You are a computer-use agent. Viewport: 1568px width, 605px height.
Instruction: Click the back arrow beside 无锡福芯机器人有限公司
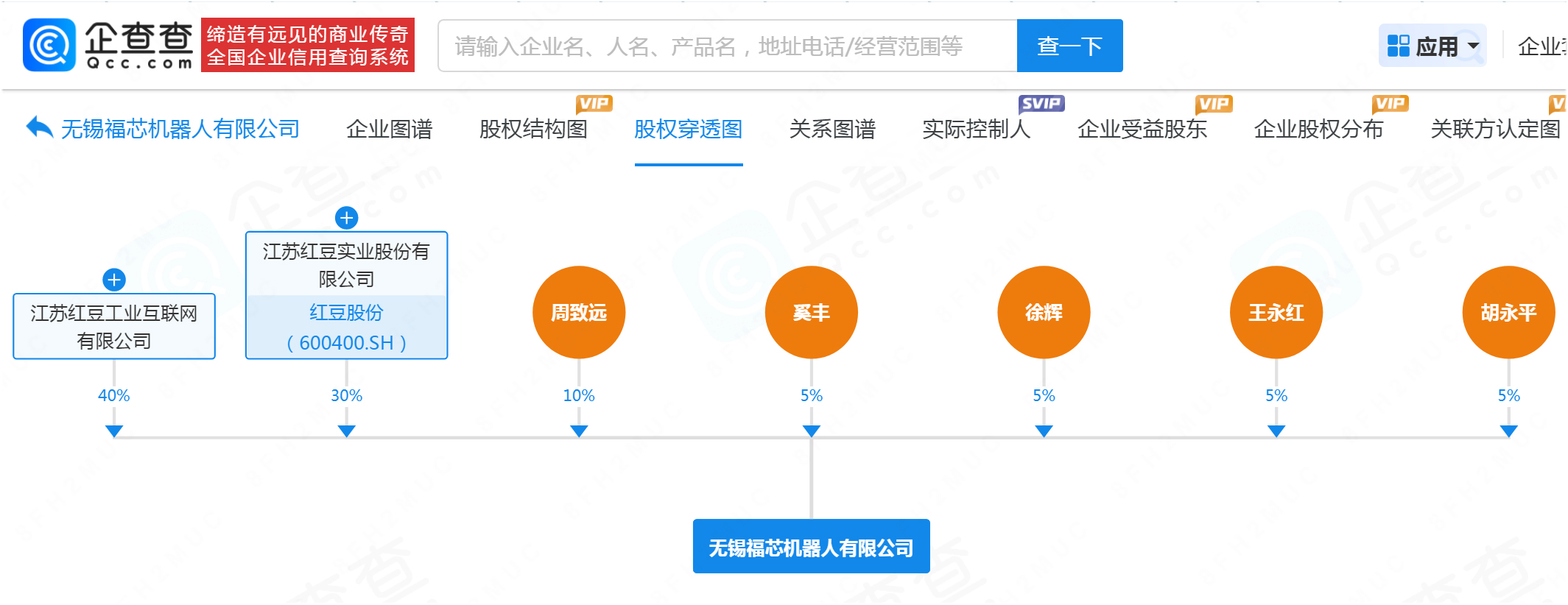click(39, 127)
